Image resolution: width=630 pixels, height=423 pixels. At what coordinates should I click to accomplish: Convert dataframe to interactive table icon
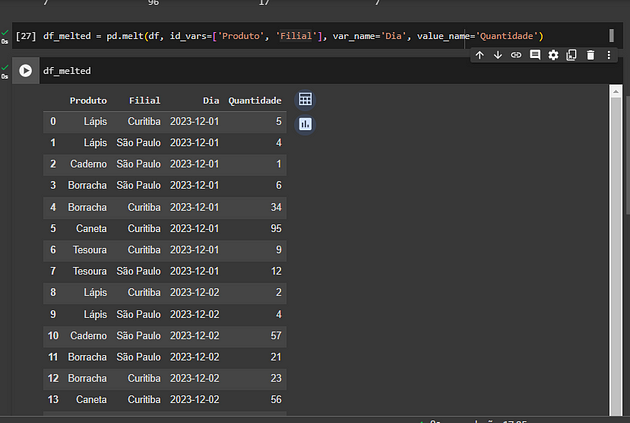pyautogui.click(x=305, y=99)
